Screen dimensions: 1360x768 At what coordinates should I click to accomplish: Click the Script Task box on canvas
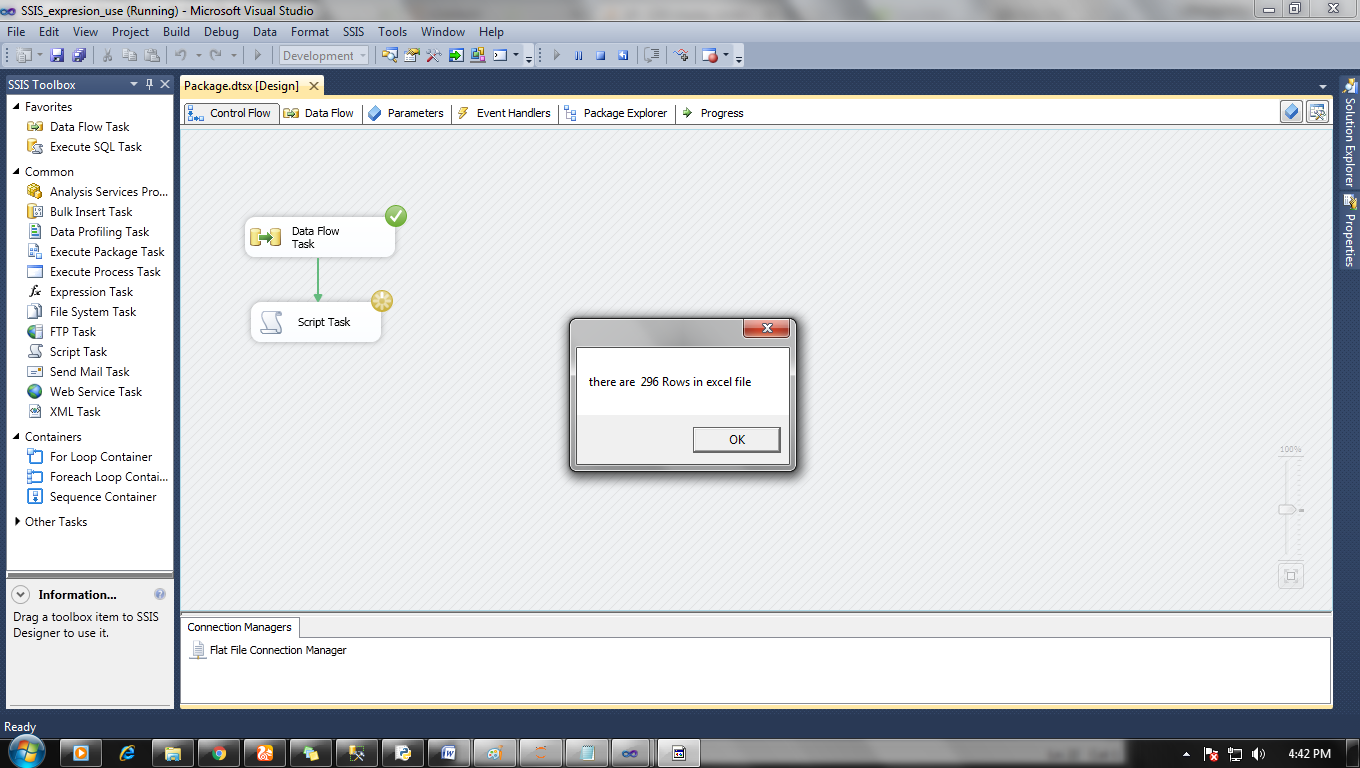(x=316, y=322)
